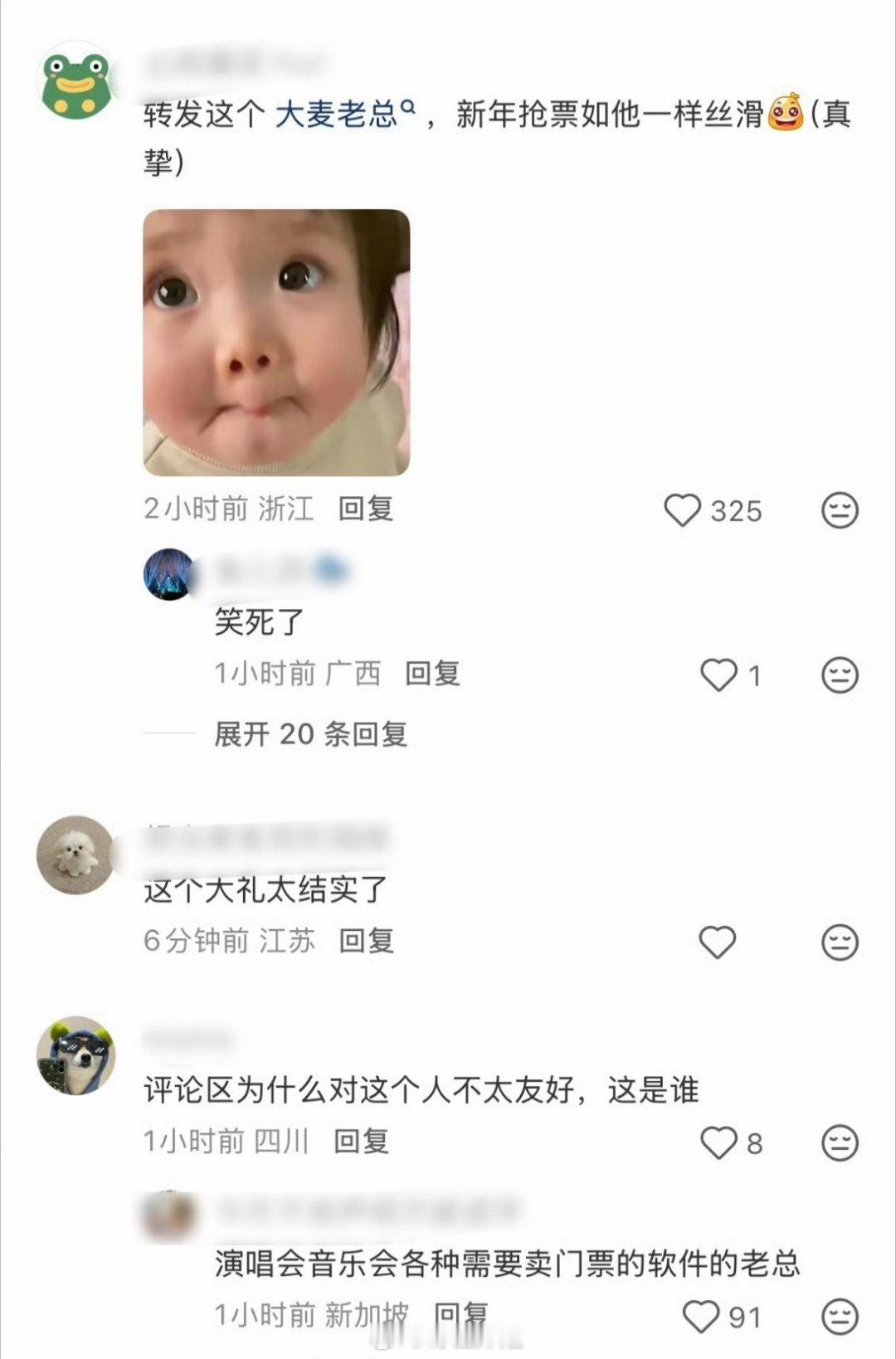React with emoji to the 91-like reply
The width and height of the screenshot is (896, 1359).
840,1317
